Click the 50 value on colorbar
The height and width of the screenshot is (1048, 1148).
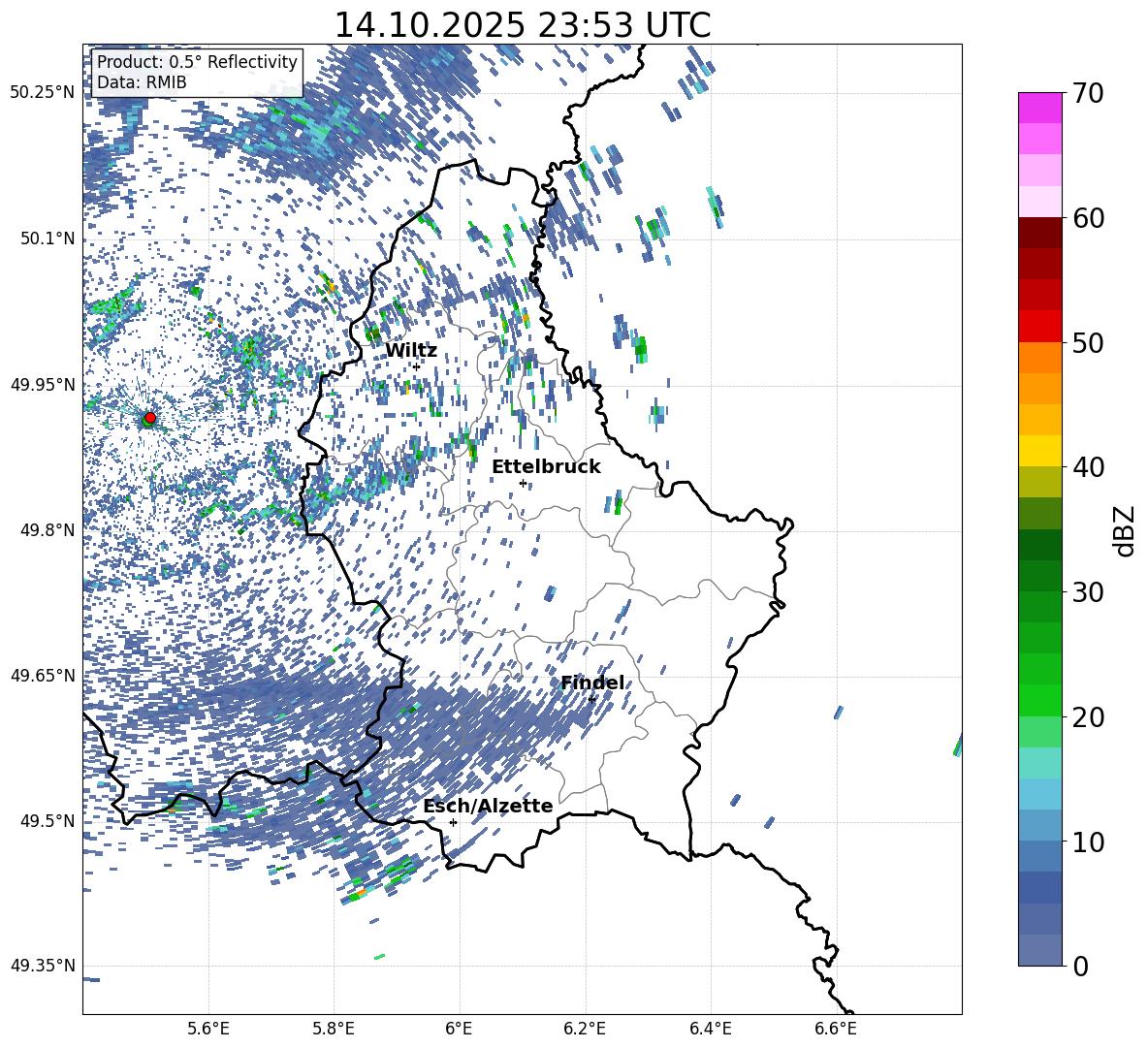(1087, 343)
